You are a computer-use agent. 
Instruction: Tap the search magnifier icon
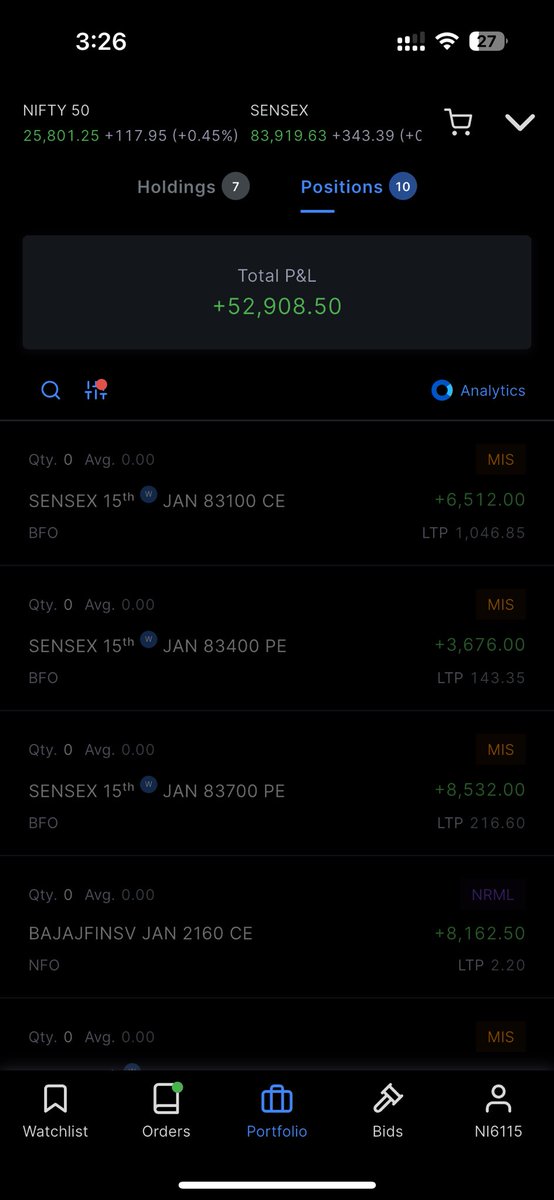(51, 391)
